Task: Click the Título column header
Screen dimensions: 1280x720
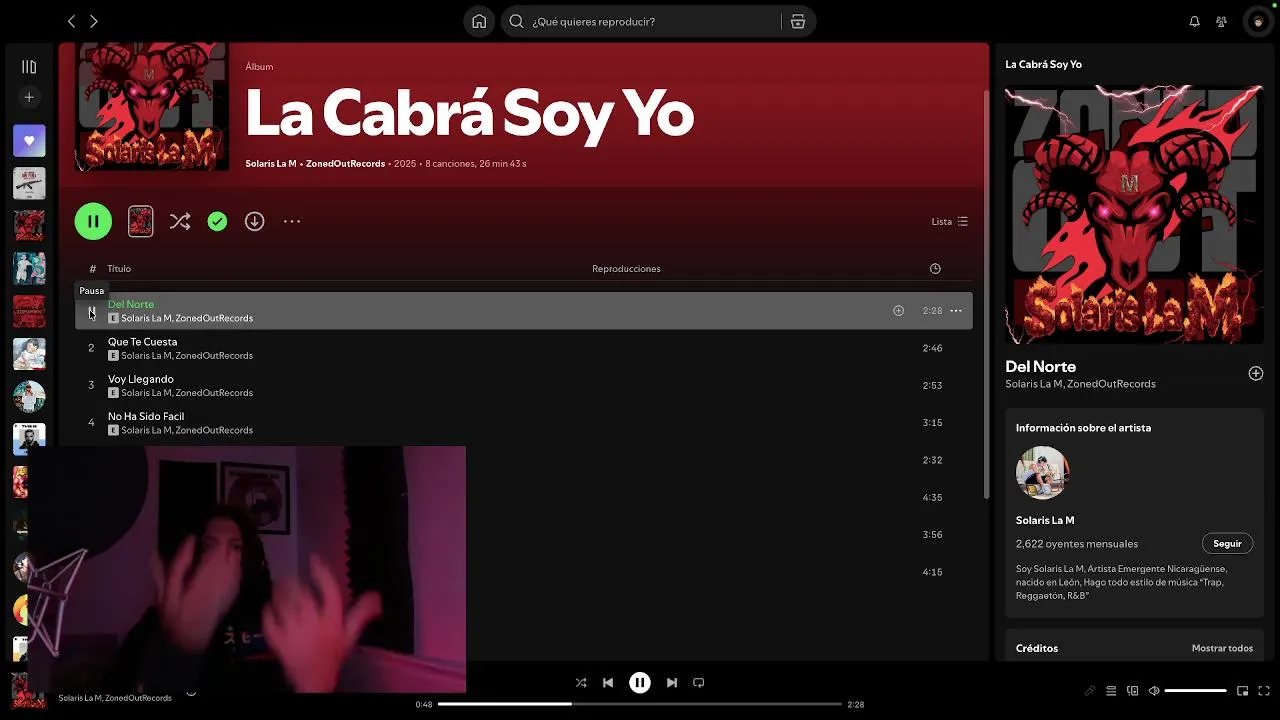Action: pyautogui.click(x=119, y=269)
